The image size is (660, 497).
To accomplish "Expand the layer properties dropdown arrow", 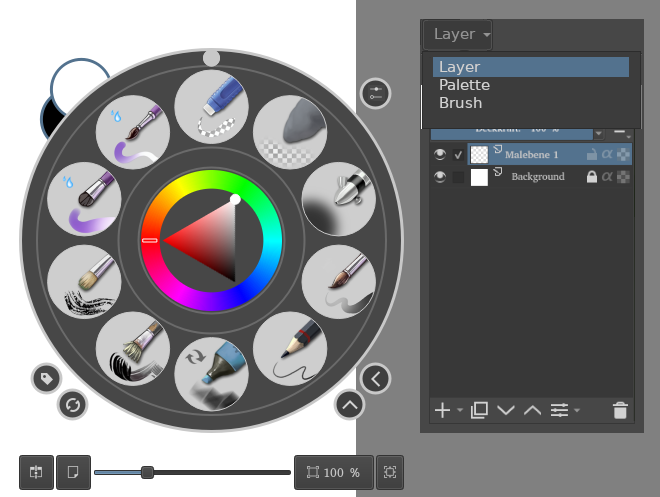I will coord(577,411).
